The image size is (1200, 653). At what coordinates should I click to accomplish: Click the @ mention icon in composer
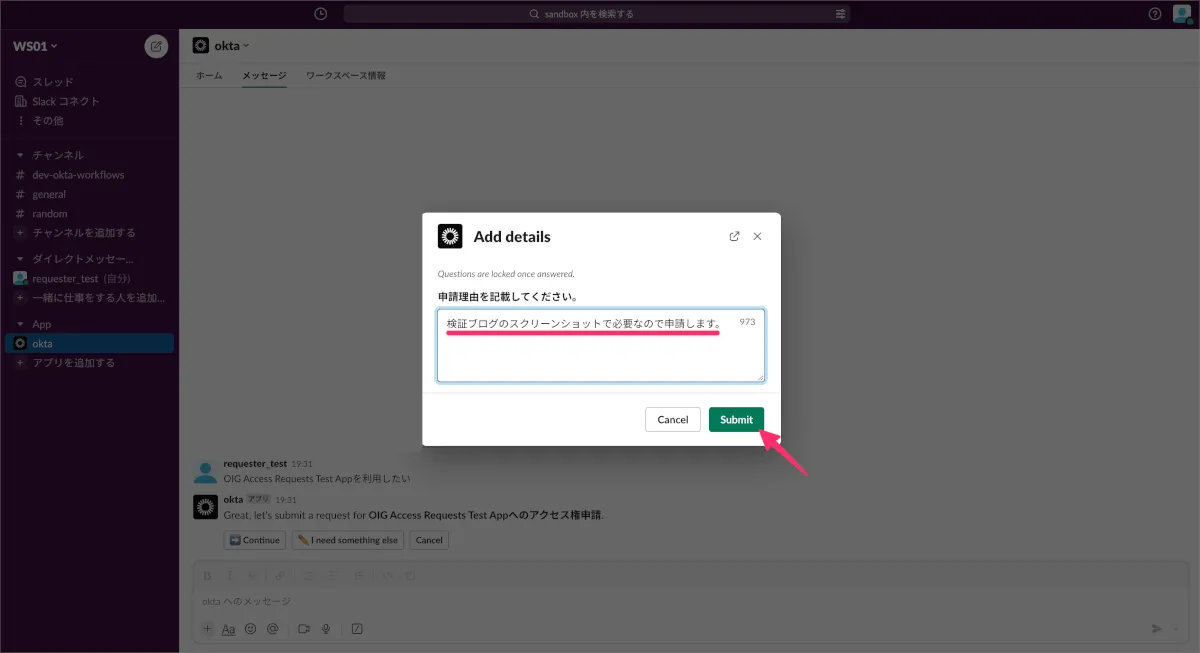(271, 629)
